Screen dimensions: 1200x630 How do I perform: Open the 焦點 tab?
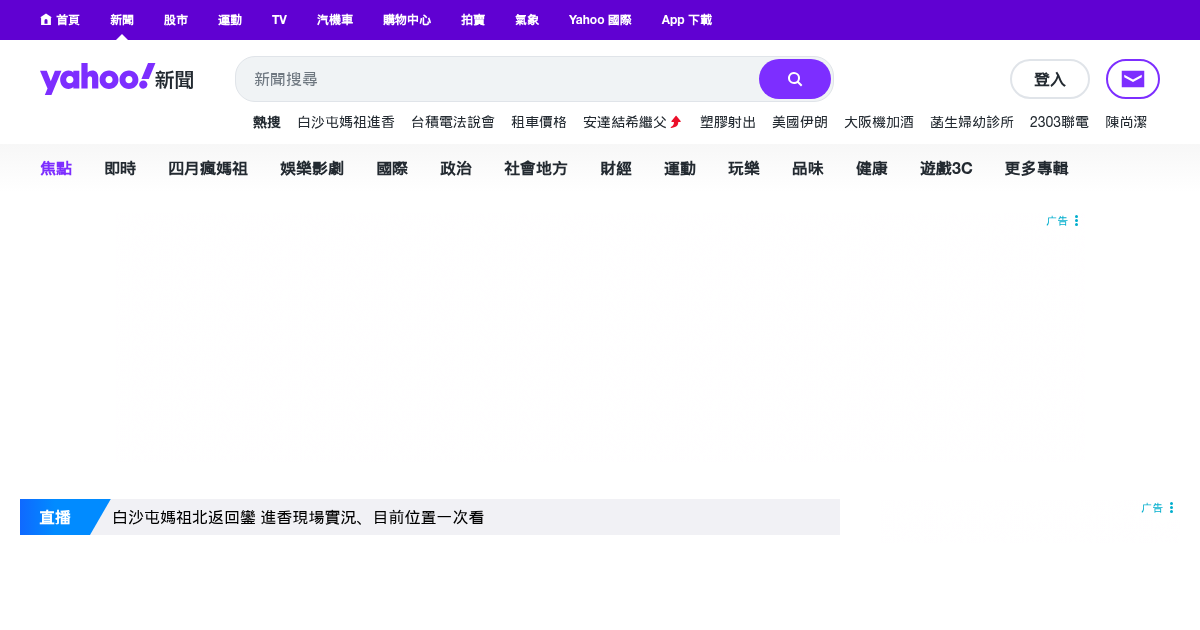pyautogui.click(x=56, y=168)
